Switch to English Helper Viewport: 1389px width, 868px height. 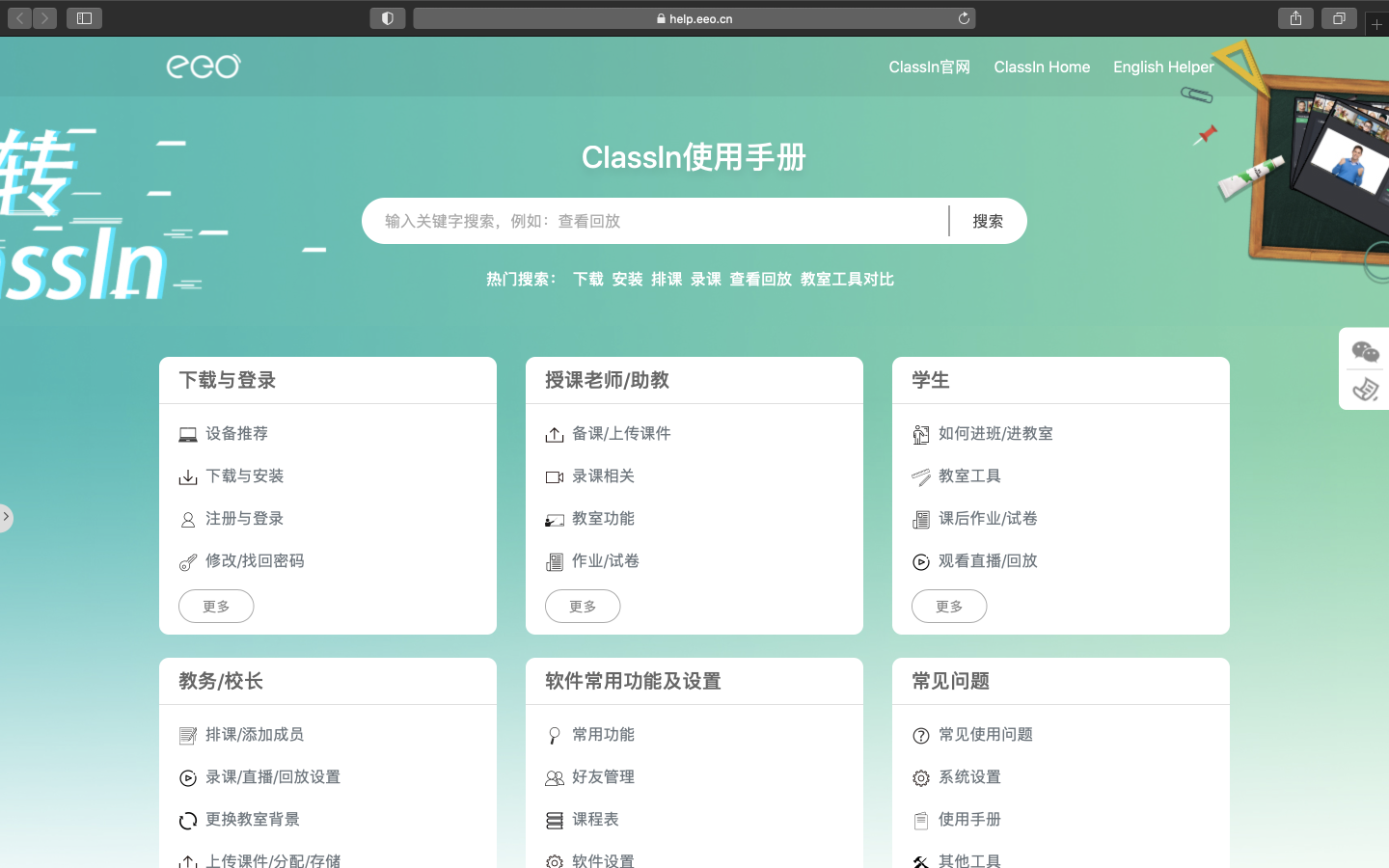[x=1163, y=67]
